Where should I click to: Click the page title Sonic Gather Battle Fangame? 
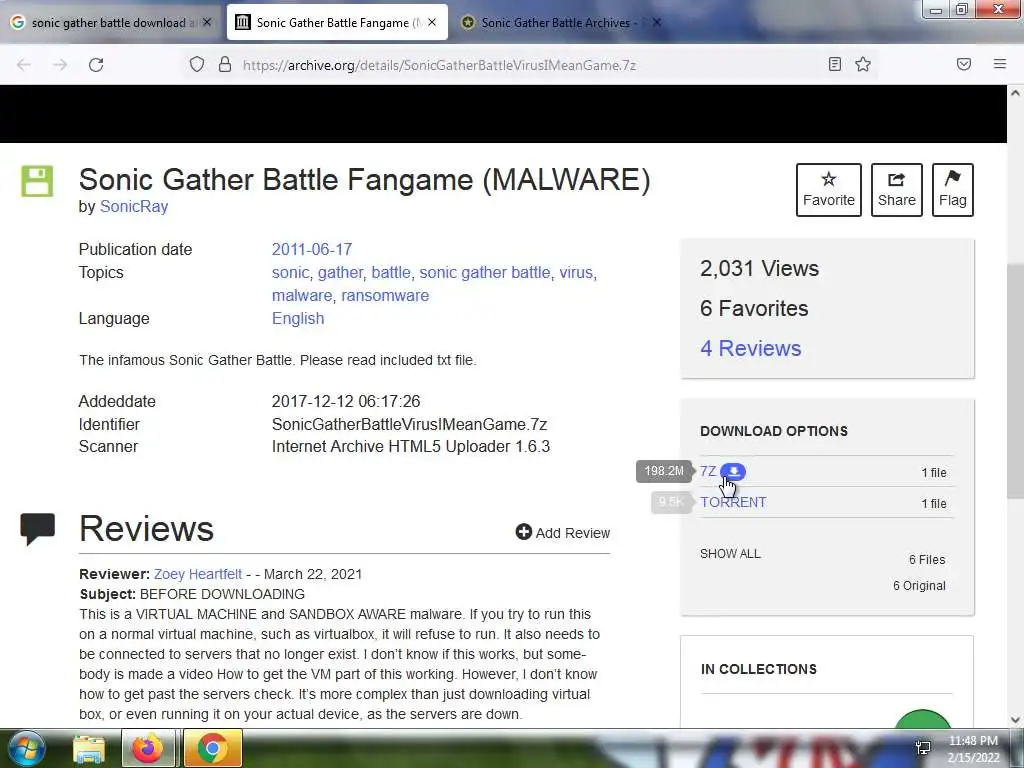pyautogui.click(x=364, y=180)
